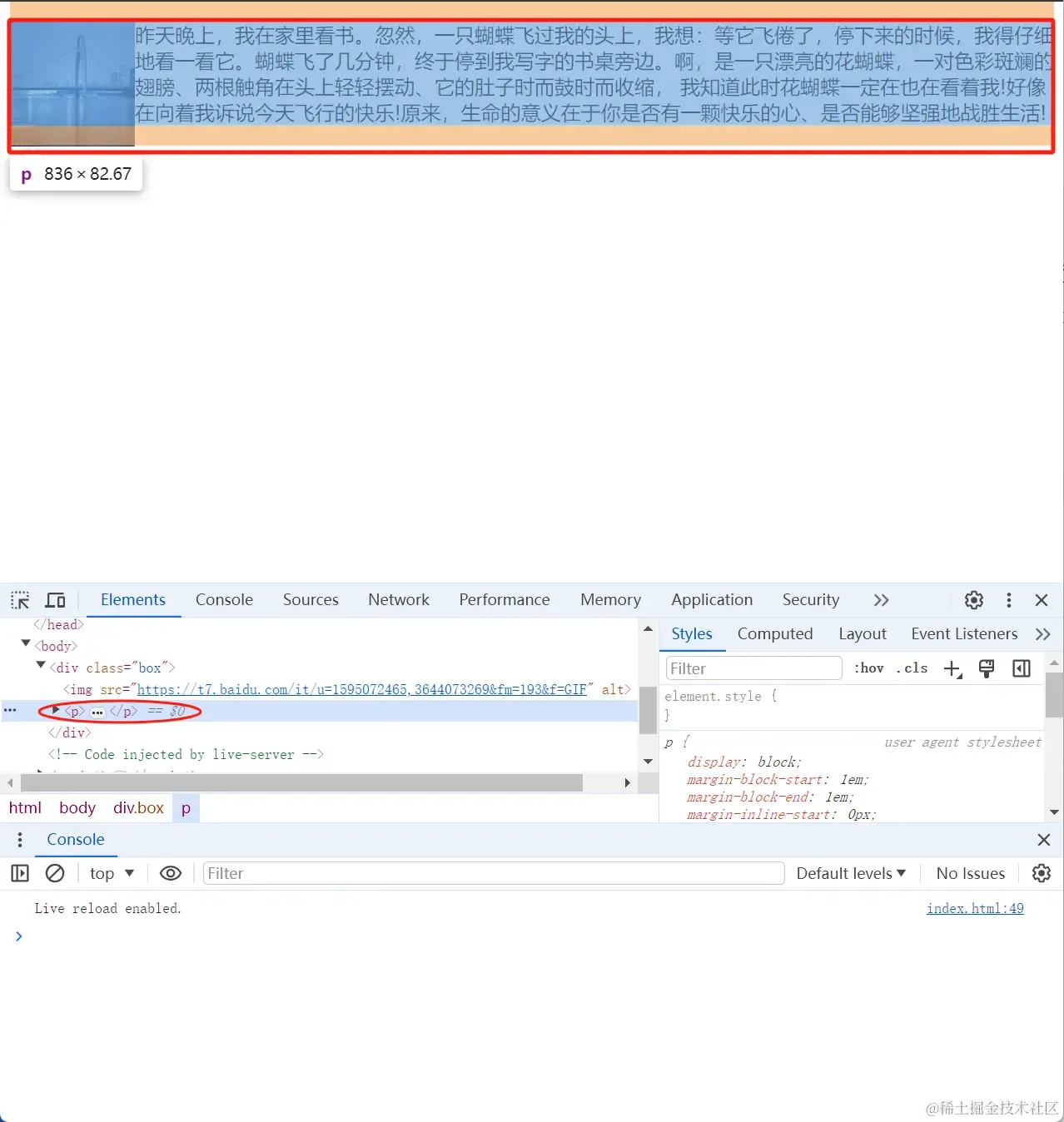Screen dimensions: 1064x1122
Task: Clear console with the ban icon
Action: (55, 873)
